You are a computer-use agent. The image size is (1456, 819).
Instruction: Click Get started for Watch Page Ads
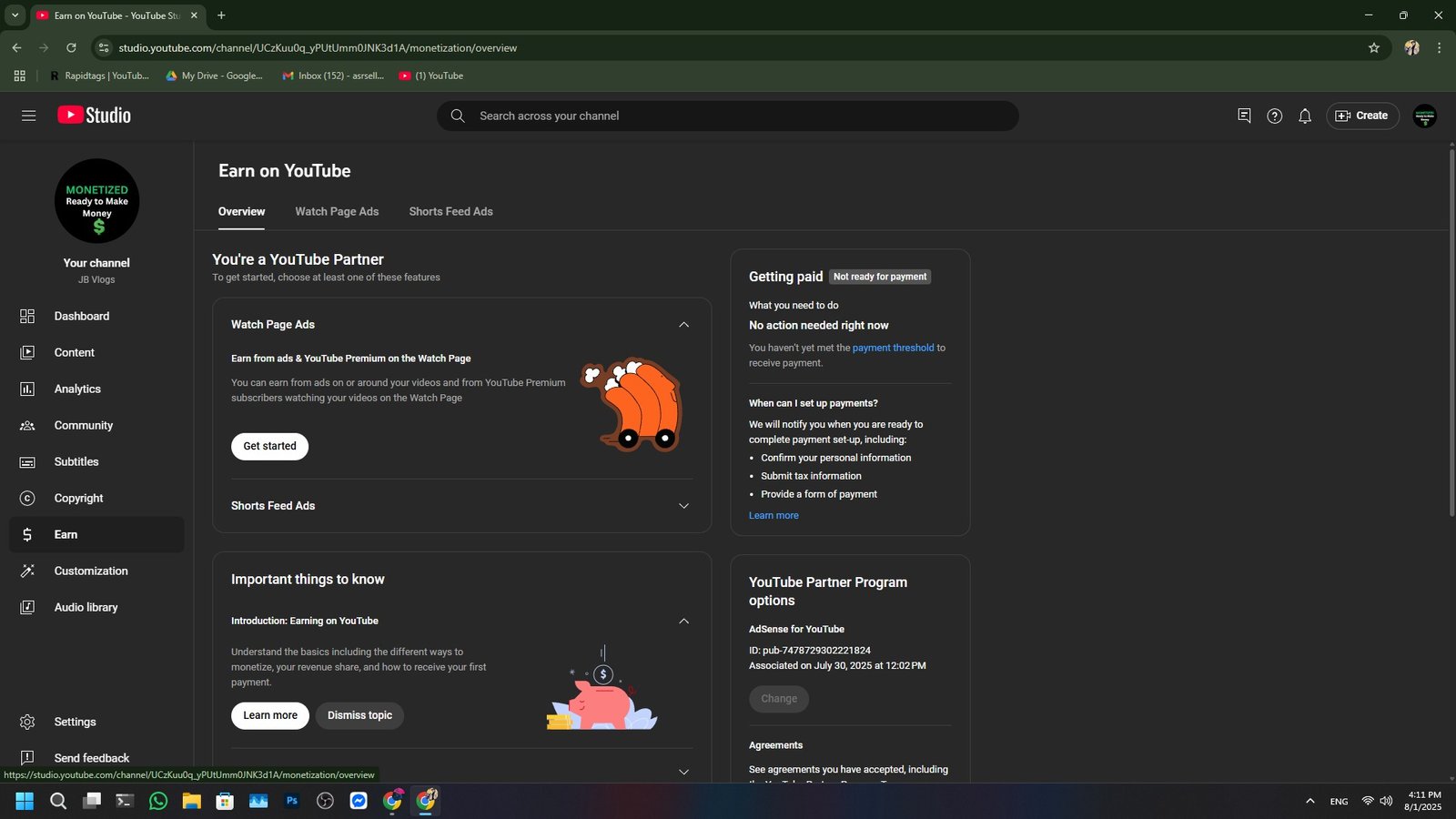point(269,446)
